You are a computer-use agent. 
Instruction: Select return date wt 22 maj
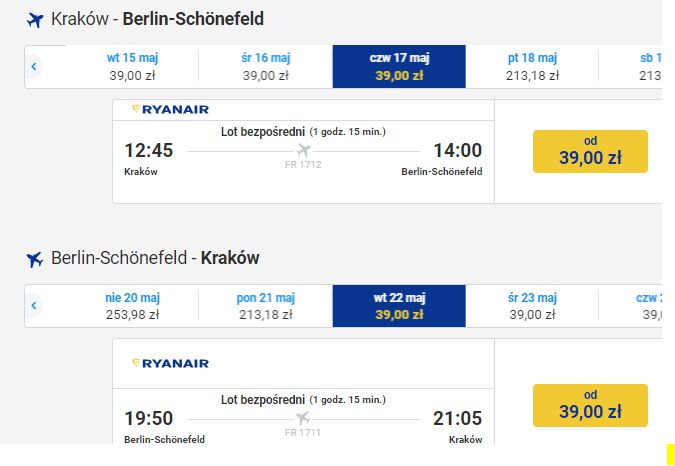click(x=399, y=306)
